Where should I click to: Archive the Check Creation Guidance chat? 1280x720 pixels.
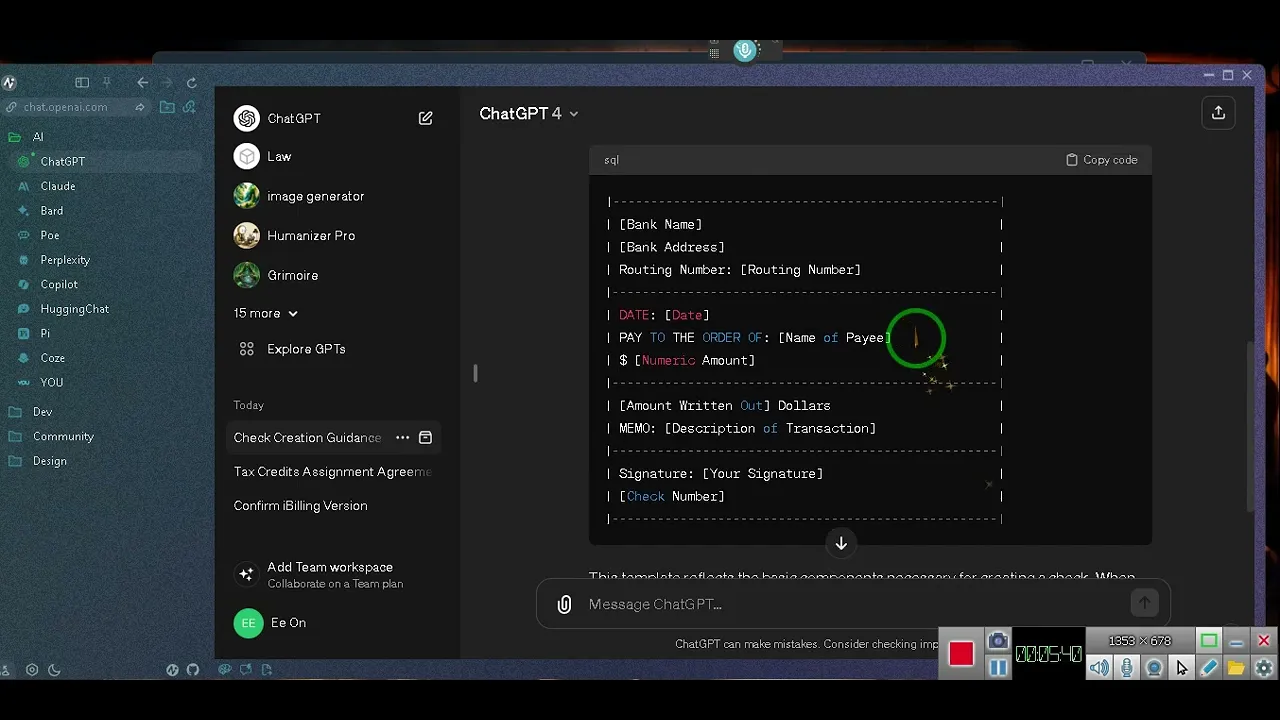pos(425,437)
